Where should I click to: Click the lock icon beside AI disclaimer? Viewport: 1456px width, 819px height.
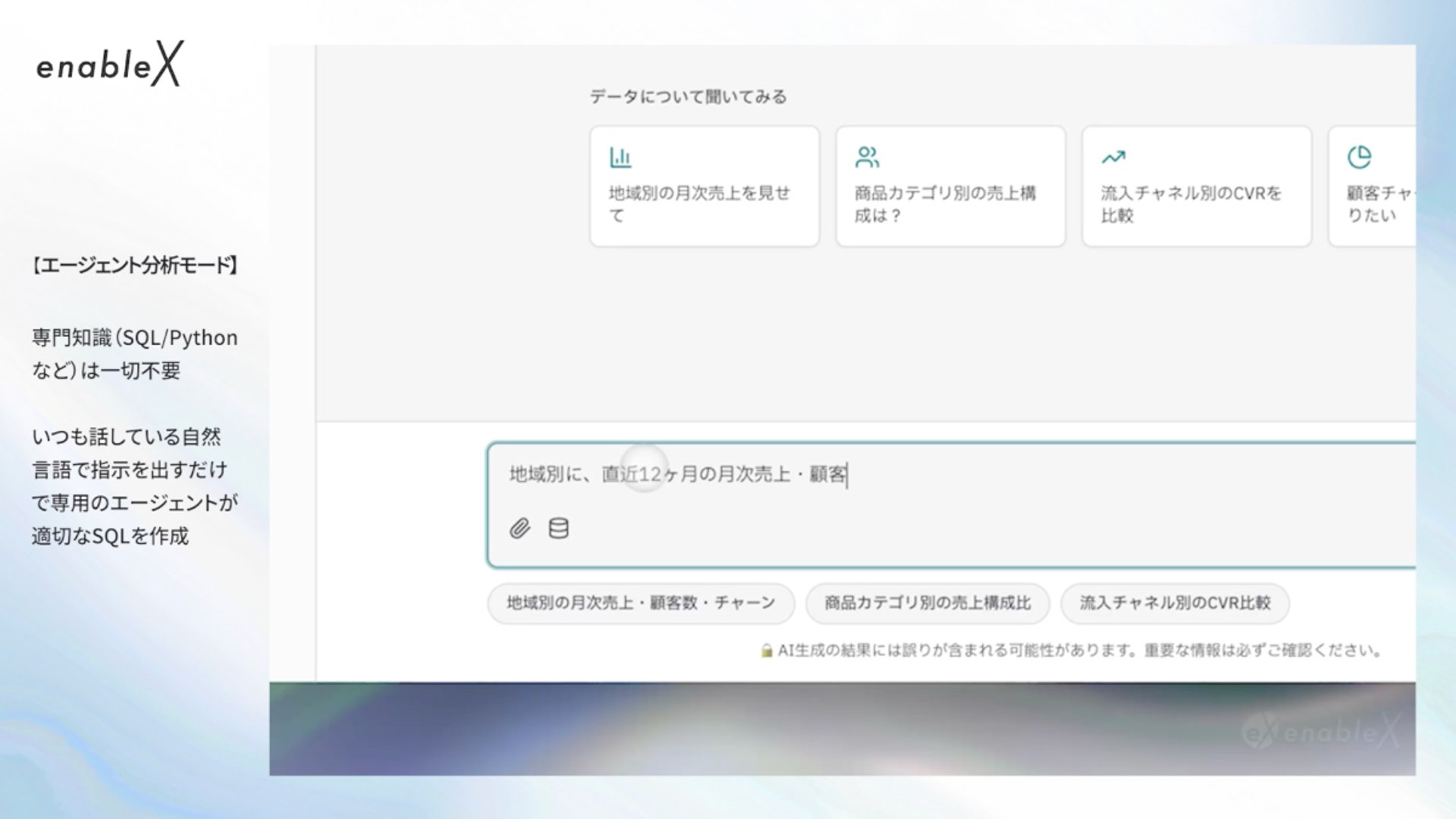[767, 651]
